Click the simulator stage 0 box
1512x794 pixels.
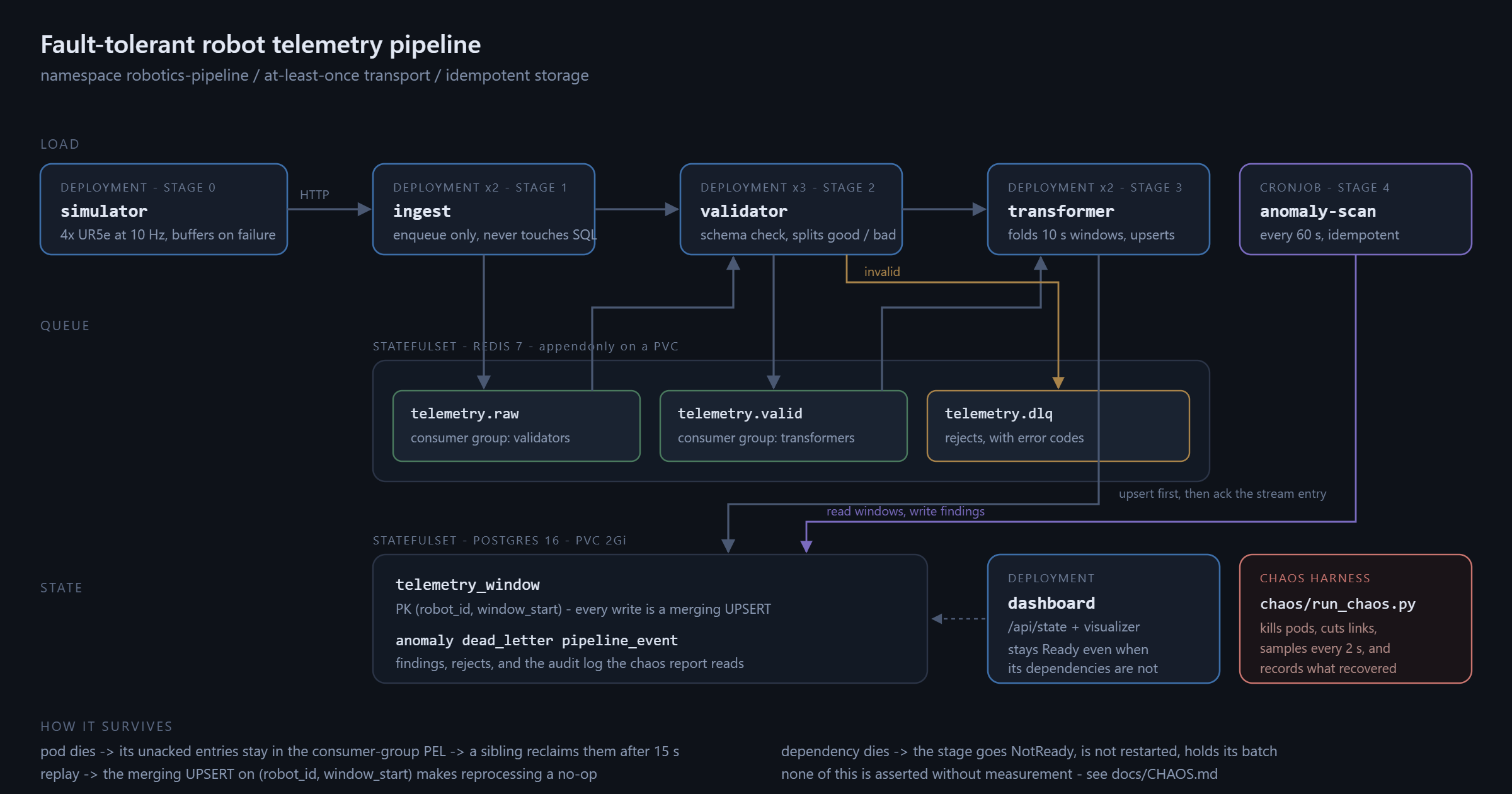tap(164, 209)
